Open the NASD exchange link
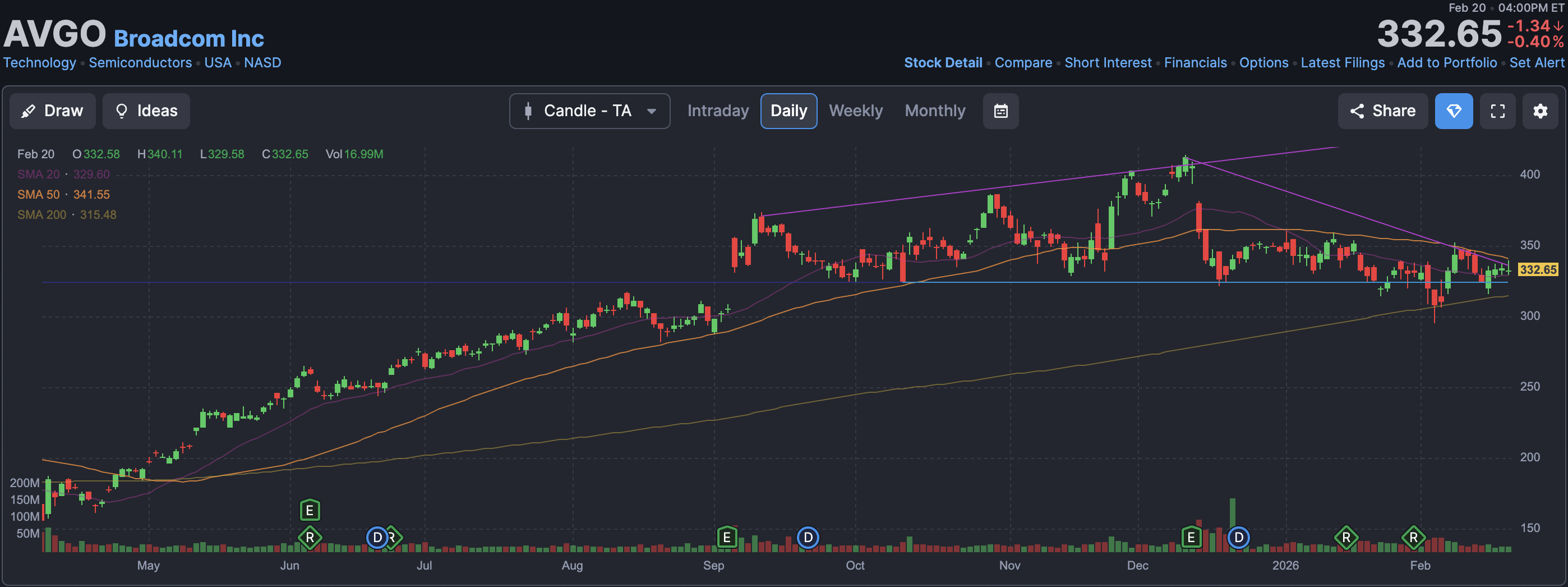 point(262,63)
